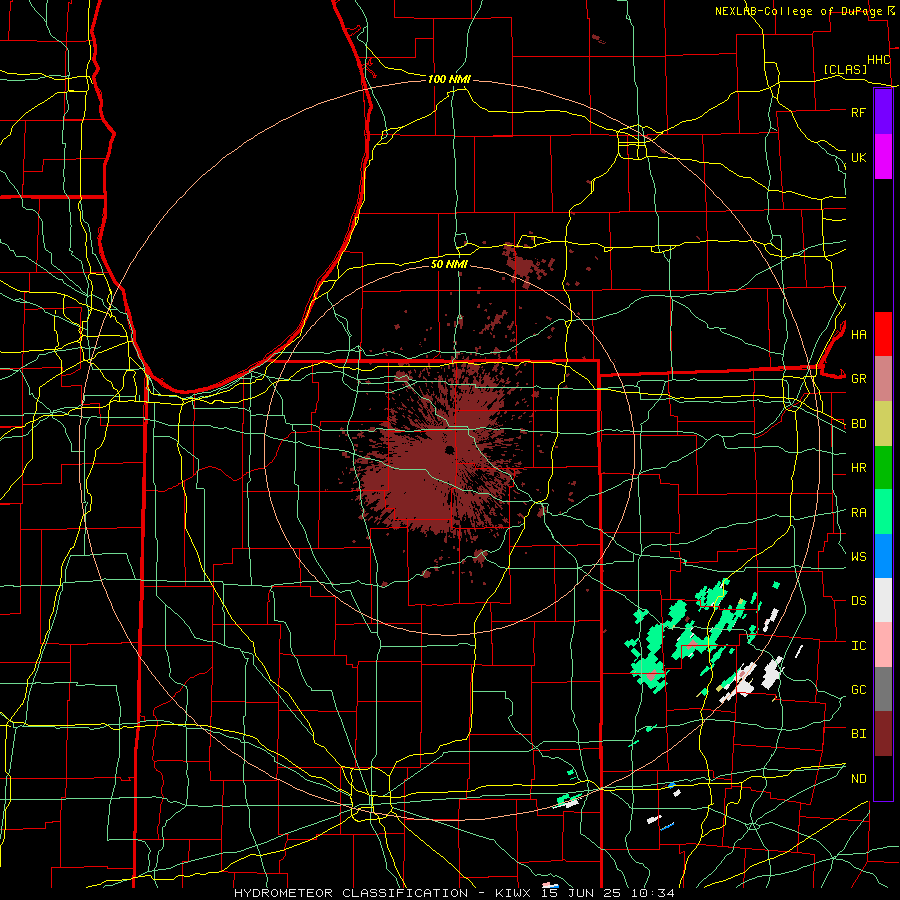
Task: Click the DS legend label
Action: coord(858,601)
